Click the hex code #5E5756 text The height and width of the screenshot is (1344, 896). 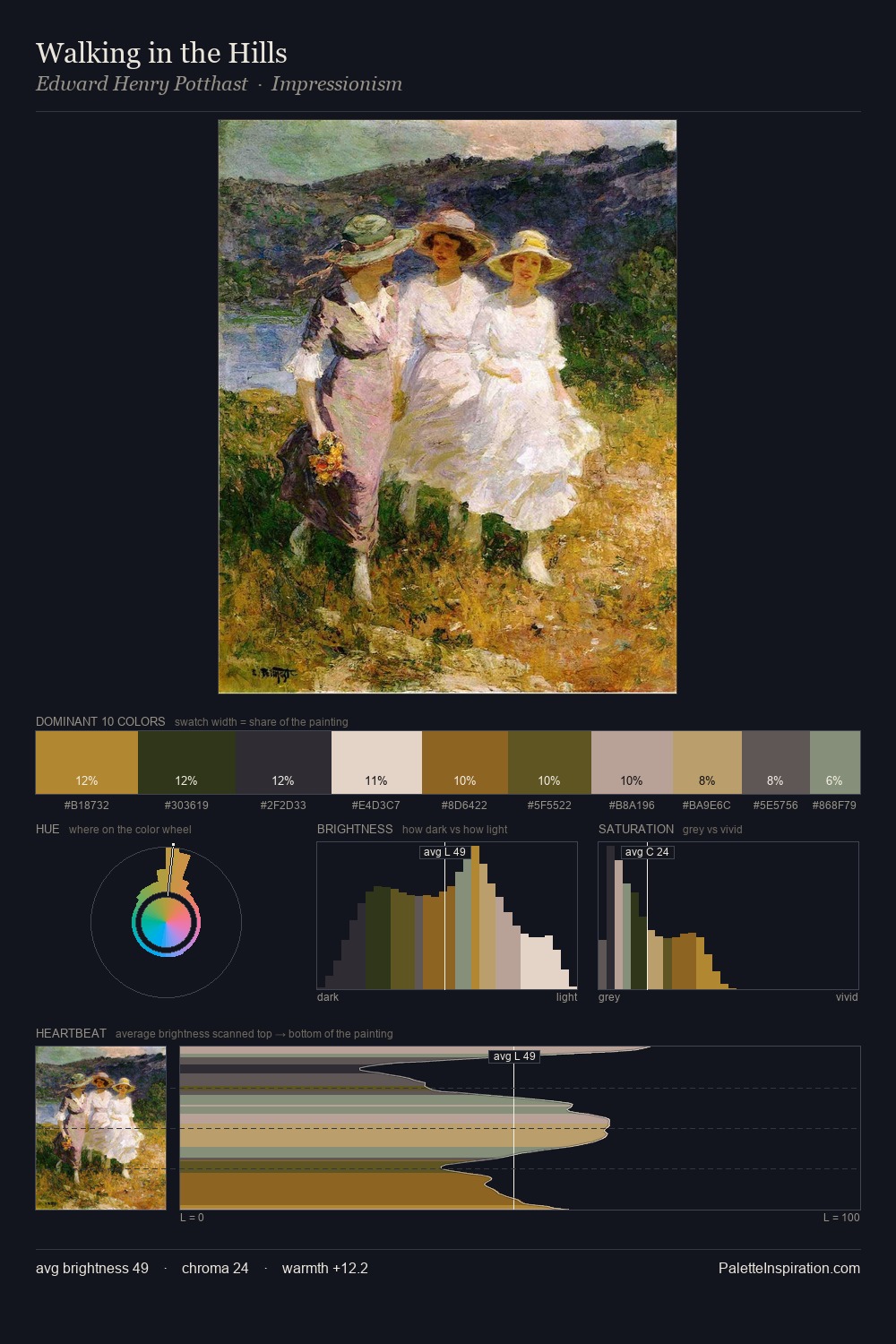coord(776,806)
